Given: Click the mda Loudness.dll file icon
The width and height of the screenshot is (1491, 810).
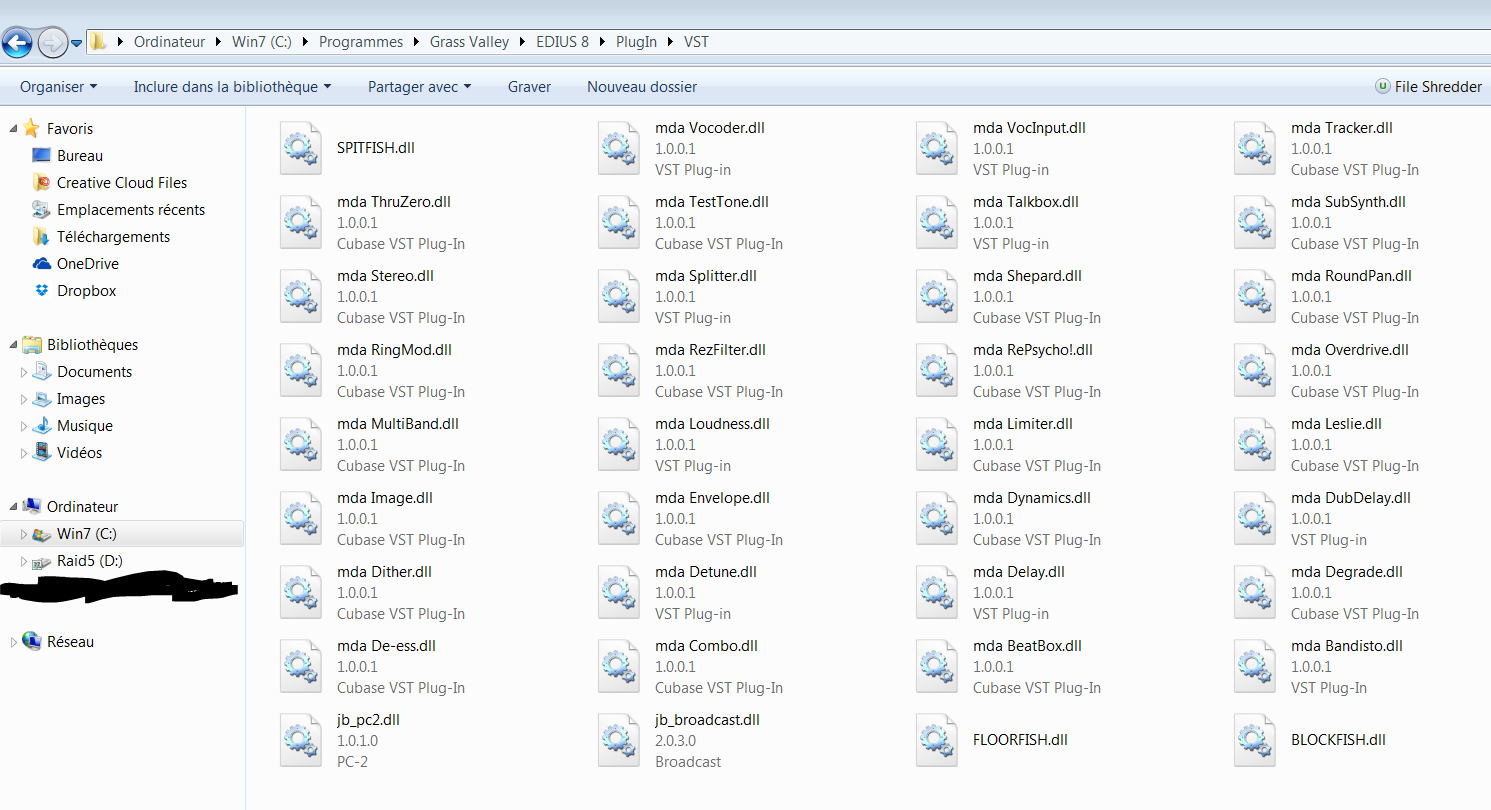Looking at the screenshot, I should pyautogui.click(x=618, y=444).
